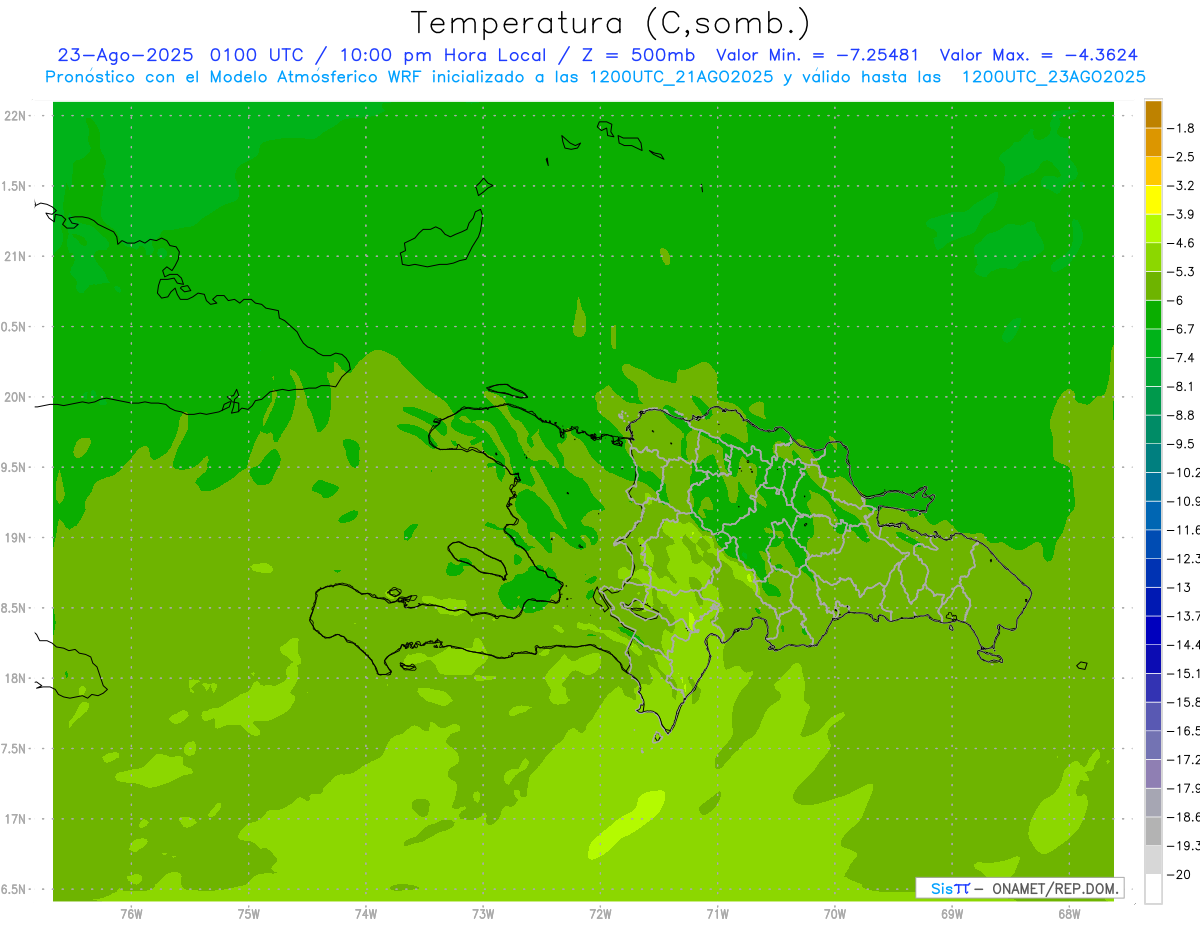
Task: Select the "Valor Min. = -7.25481" value
Action: point(817,55)
